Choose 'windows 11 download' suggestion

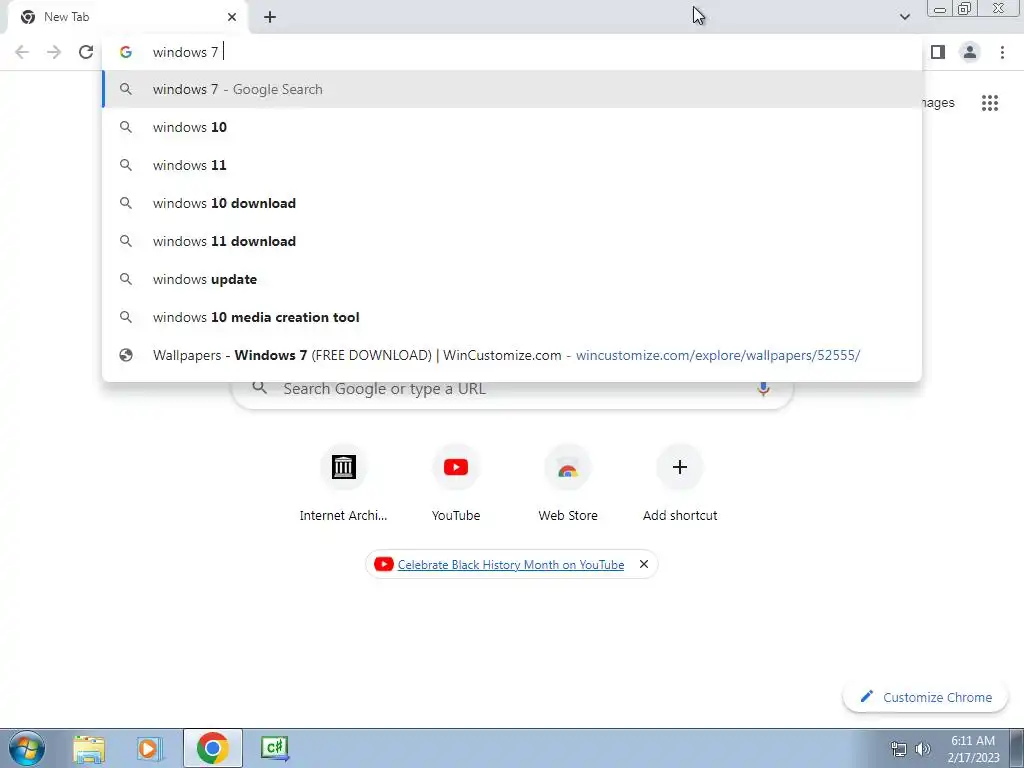tap(512, 241)
